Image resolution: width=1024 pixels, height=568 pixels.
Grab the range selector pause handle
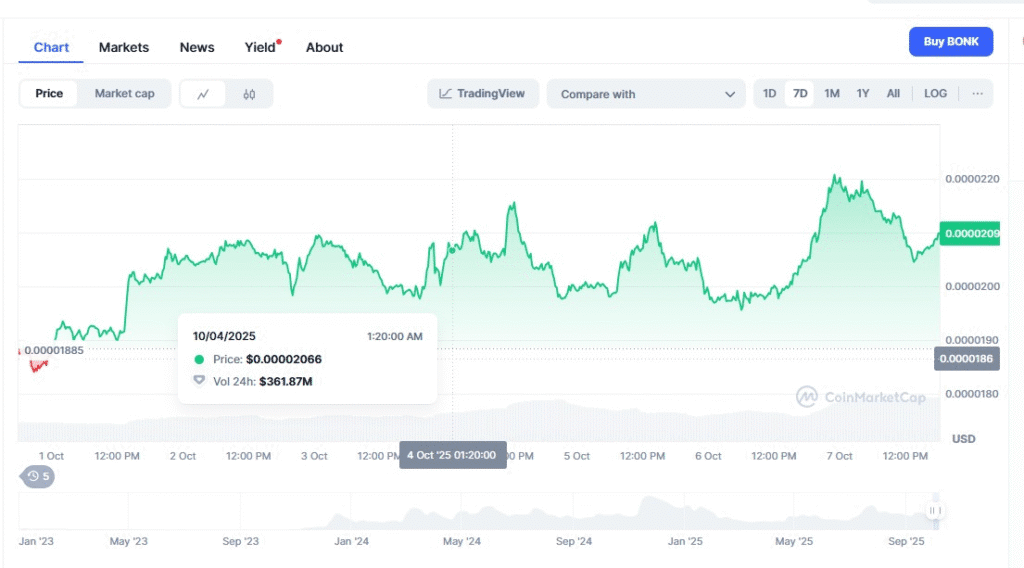point(935,511)
